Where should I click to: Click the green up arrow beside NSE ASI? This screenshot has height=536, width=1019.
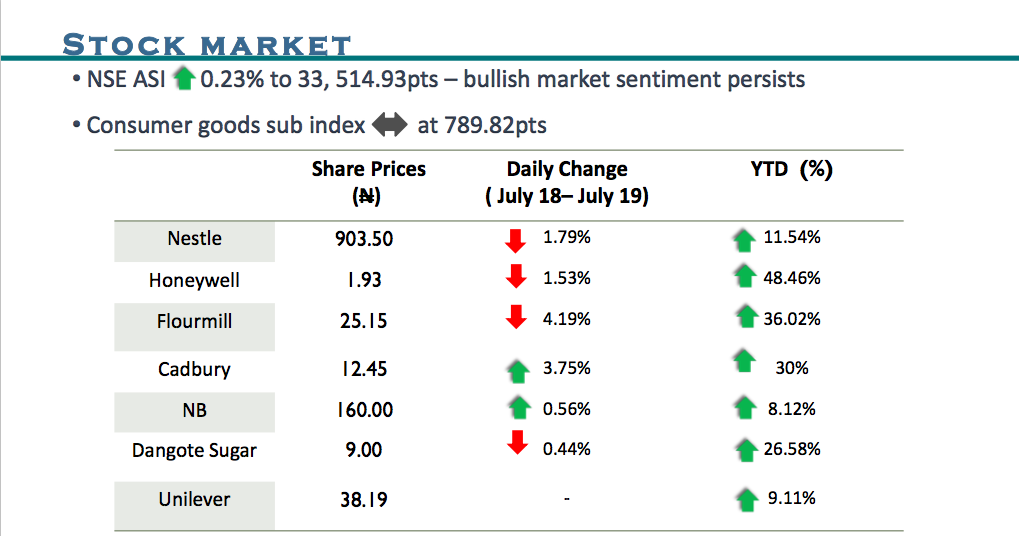[183, 79]
